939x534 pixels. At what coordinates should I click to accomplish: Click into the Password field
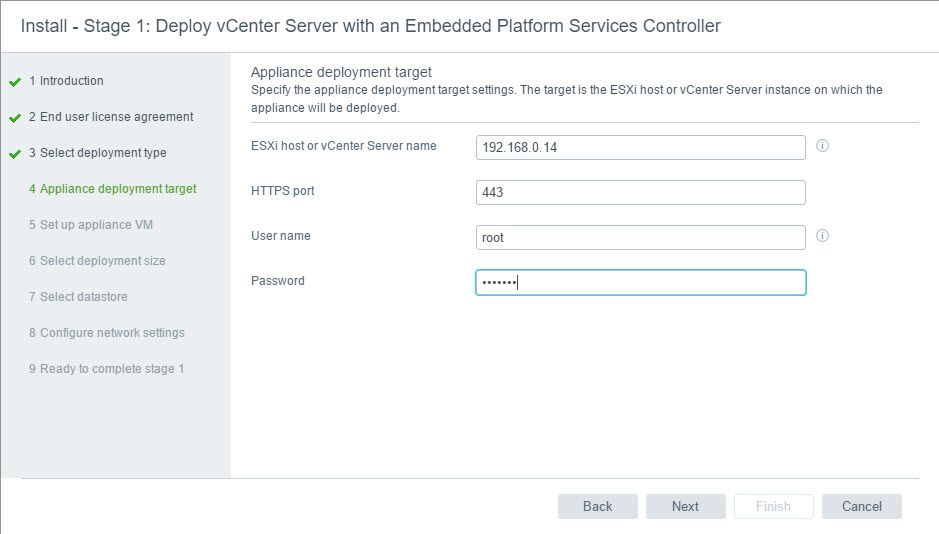point(640,283)
